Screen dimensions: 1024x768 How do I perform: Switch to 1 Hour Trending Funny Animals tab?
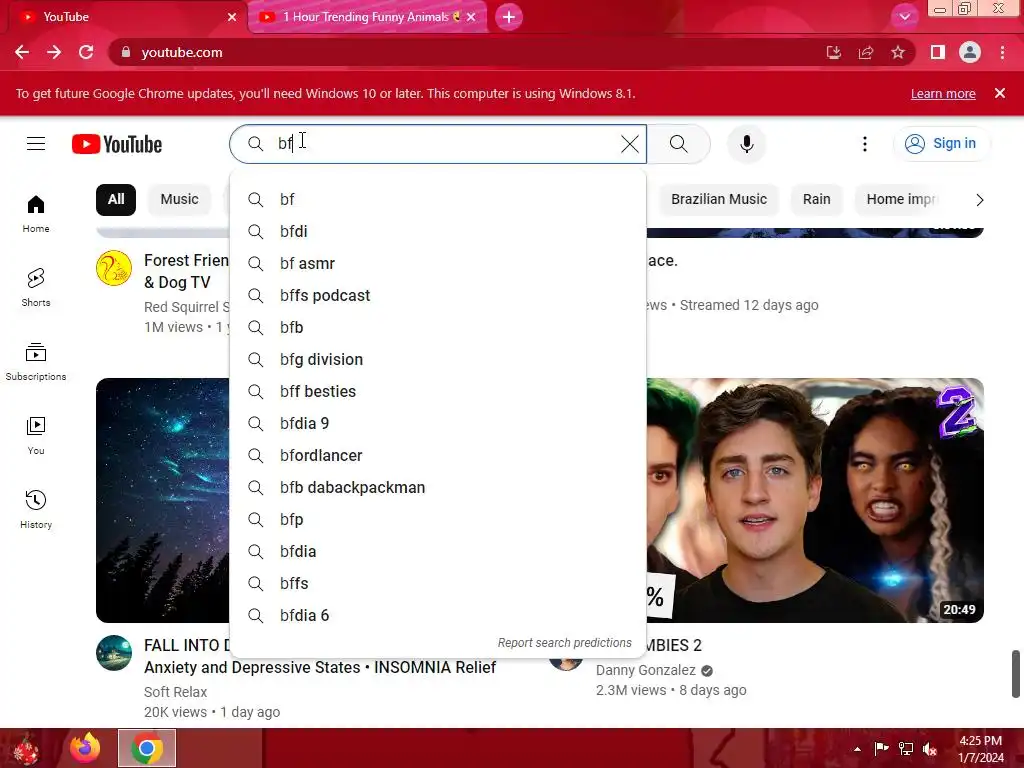tap(368, 17)
